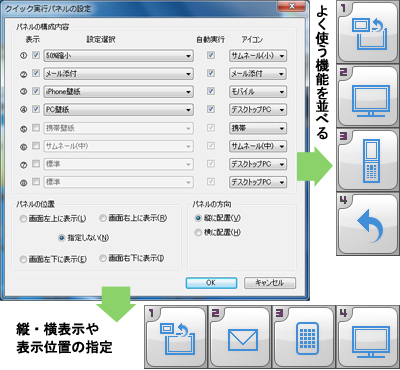Close the クイック実行パネルの設定 dialog

tap(292, 7)
